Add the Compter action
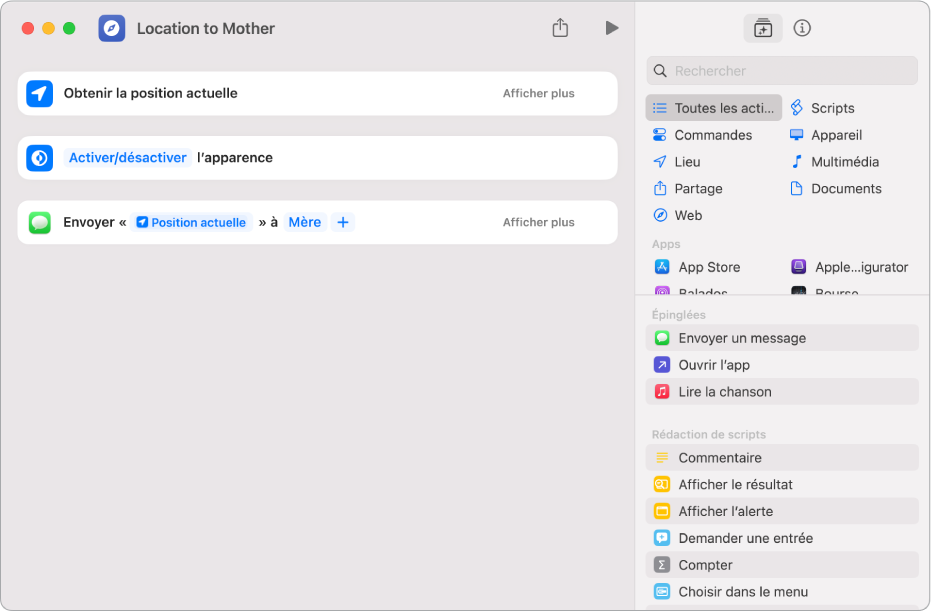931x612 pixels. [x=782, y=565]
